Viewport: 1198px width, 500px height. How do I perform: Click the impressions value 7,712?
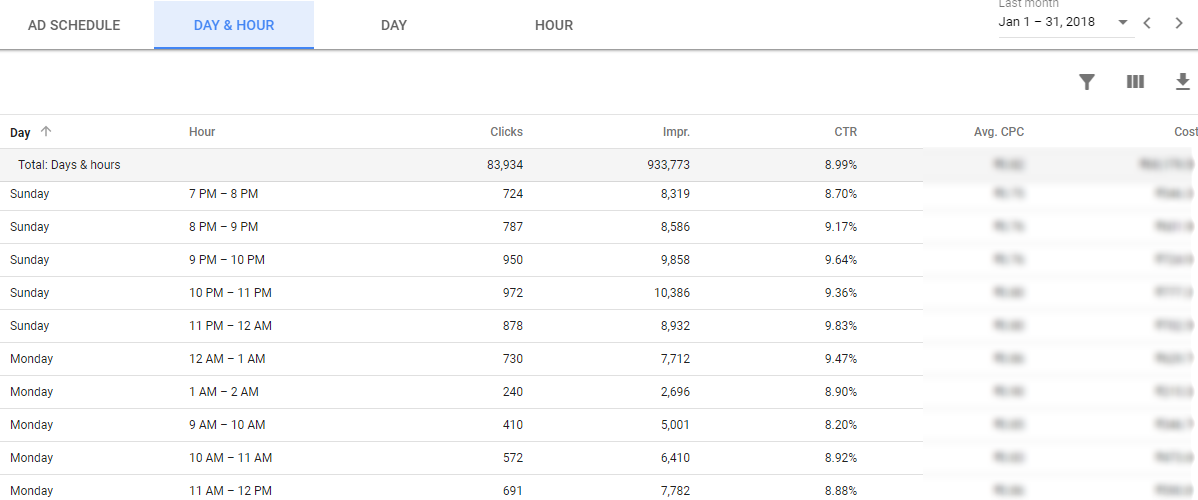(675, 358)
